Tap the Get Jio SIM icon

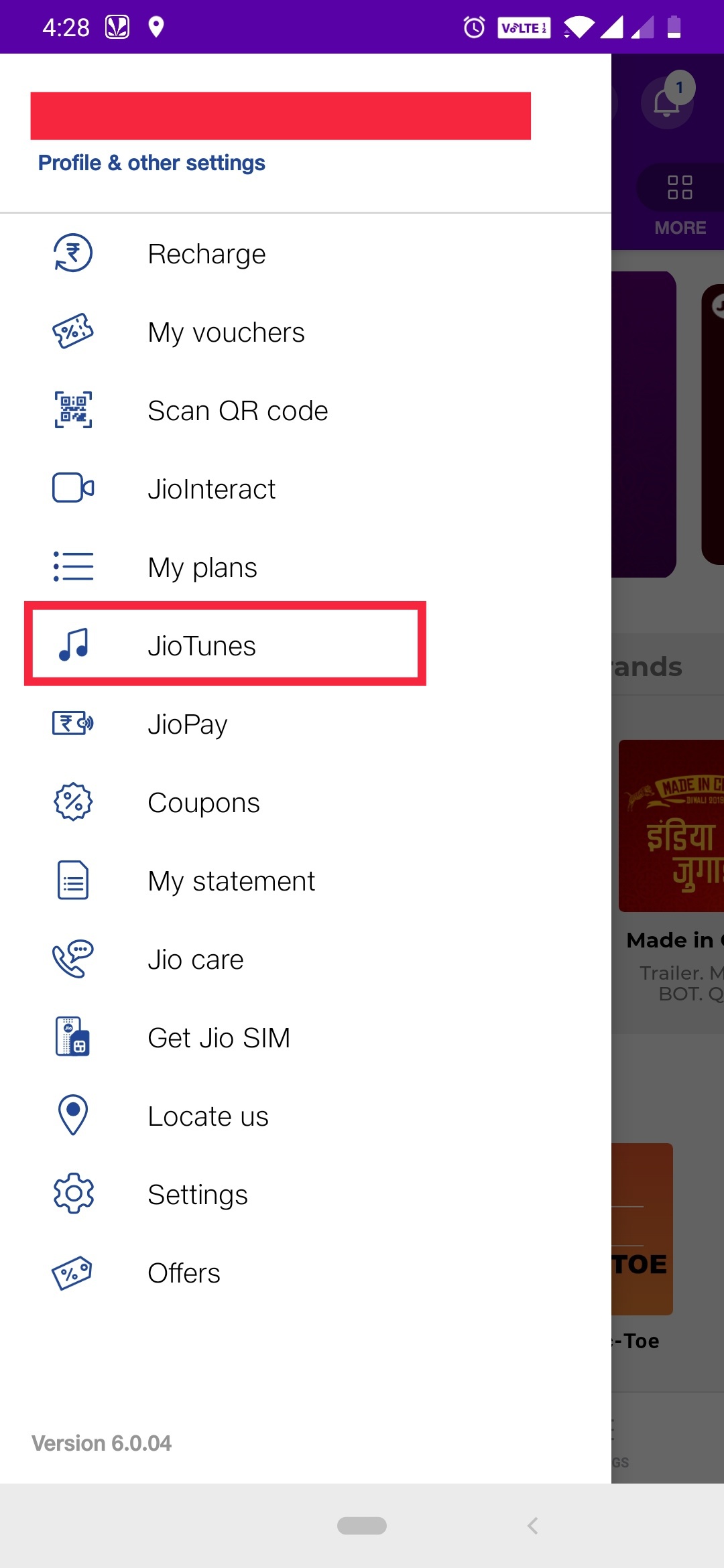click(73, 1037)
